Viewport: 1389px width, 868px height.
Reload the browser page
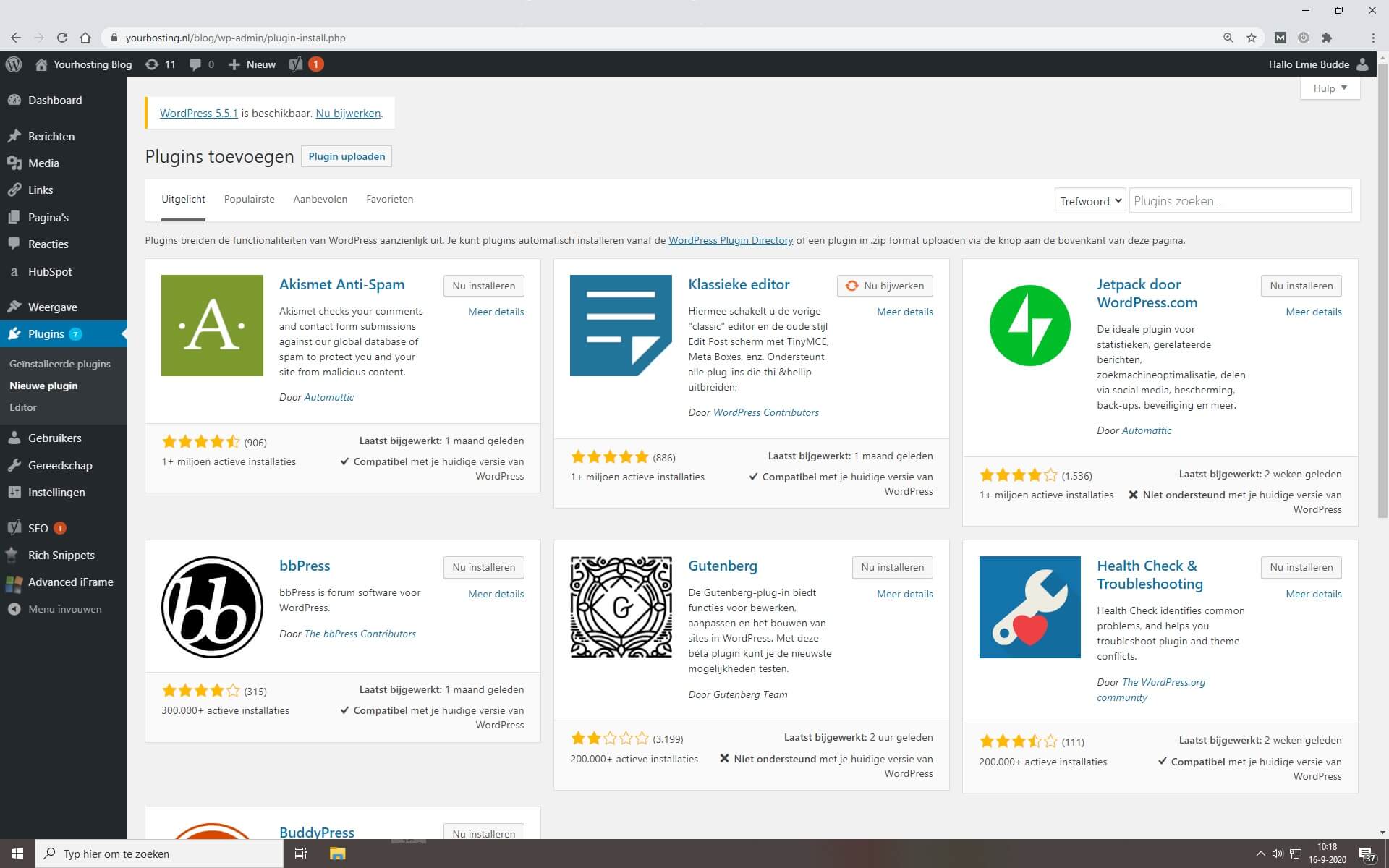(62, 38)
